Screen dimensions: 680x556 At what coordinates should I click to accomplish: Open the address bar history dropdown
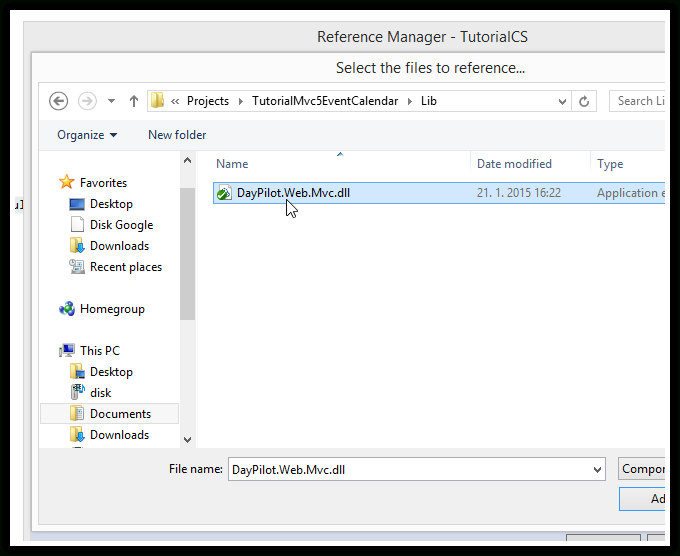pyautogui.click(x=562, y=101)
